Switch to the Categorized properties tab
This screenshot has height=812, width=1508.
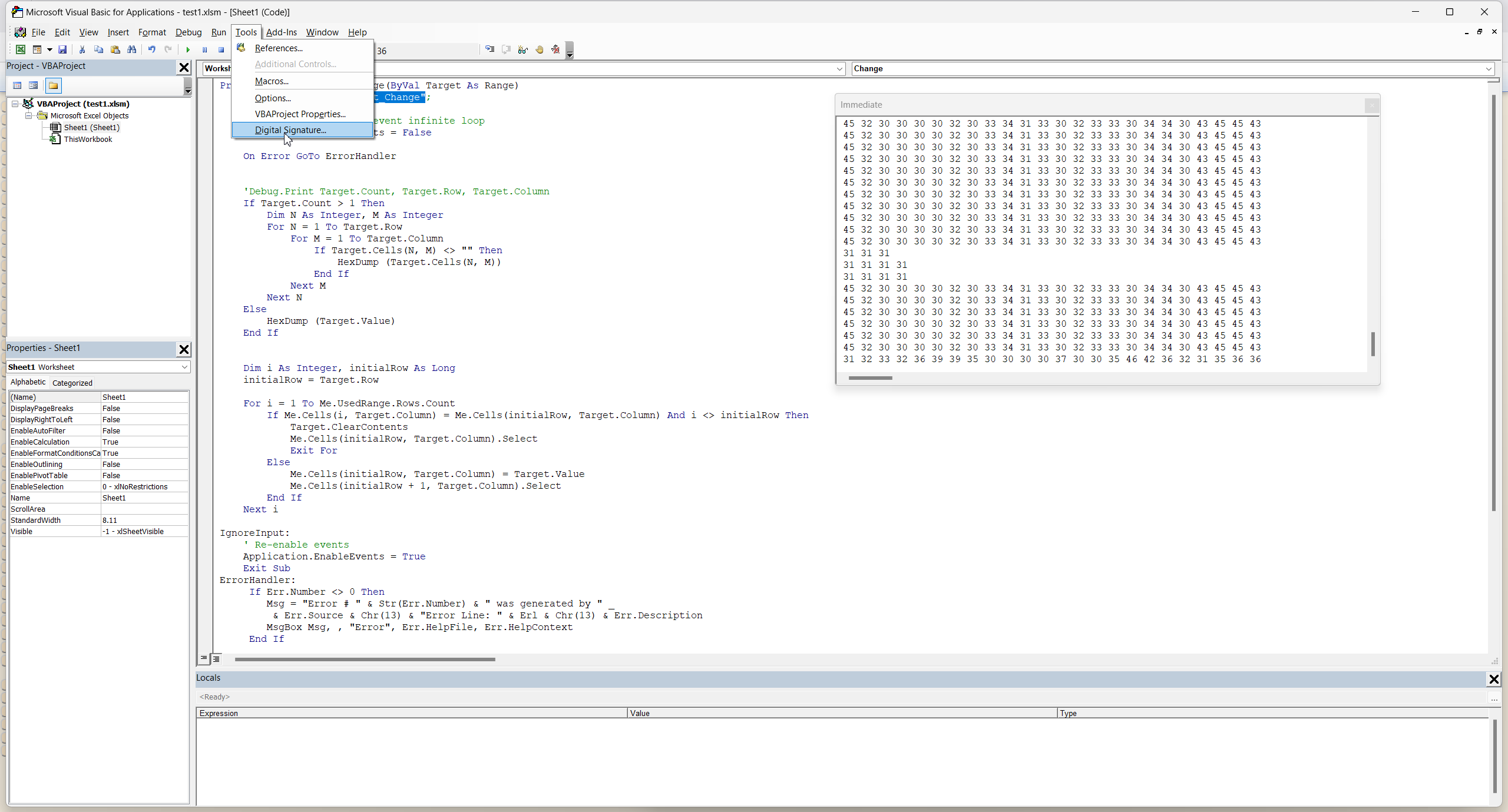(x=72, y=383)
